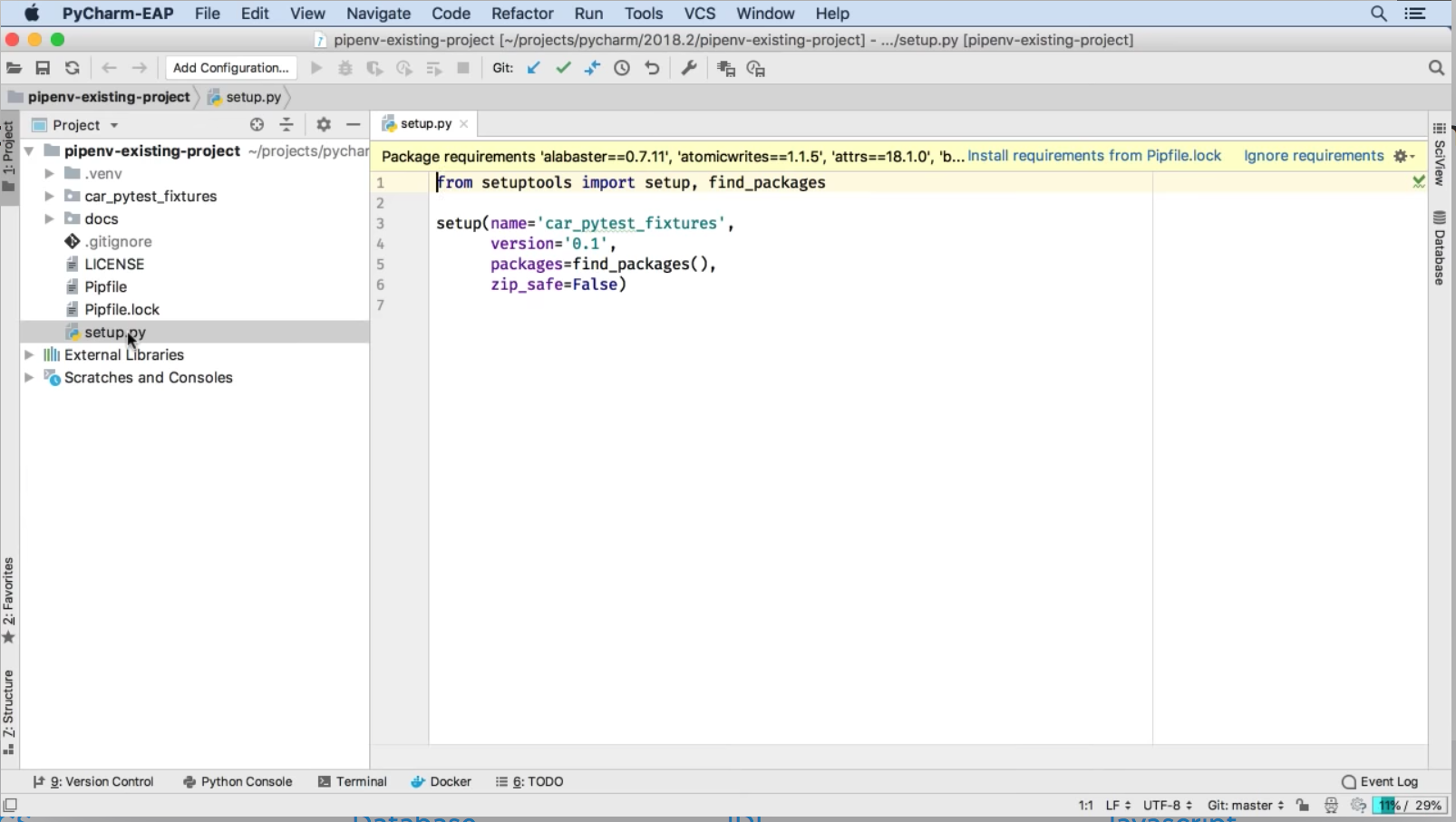1456x822 pixels.
Task: Click the Stop square icon
Action: point(463,68)
